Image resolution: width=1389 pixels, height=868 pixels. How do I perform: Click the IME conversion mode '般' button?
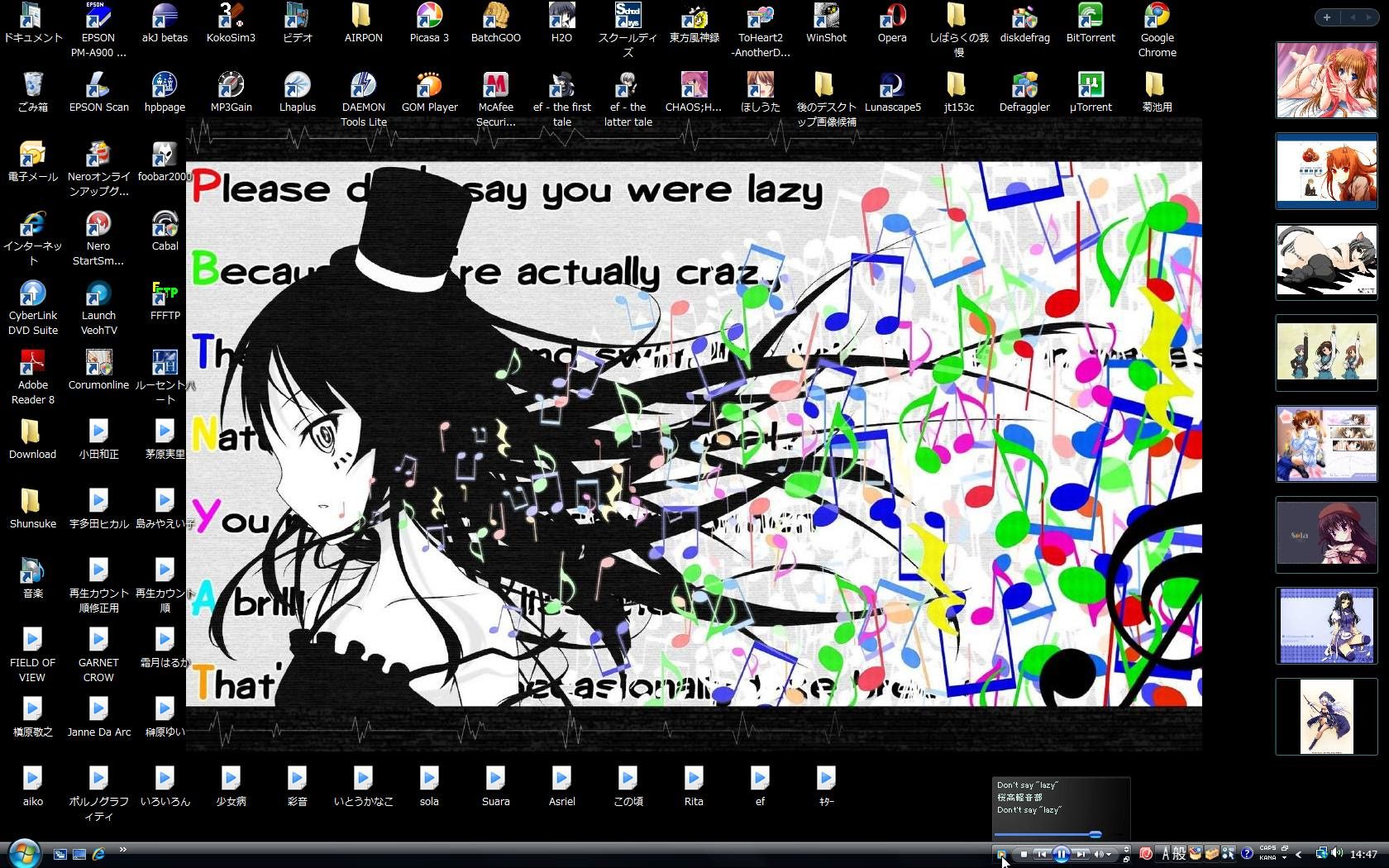1179,854
